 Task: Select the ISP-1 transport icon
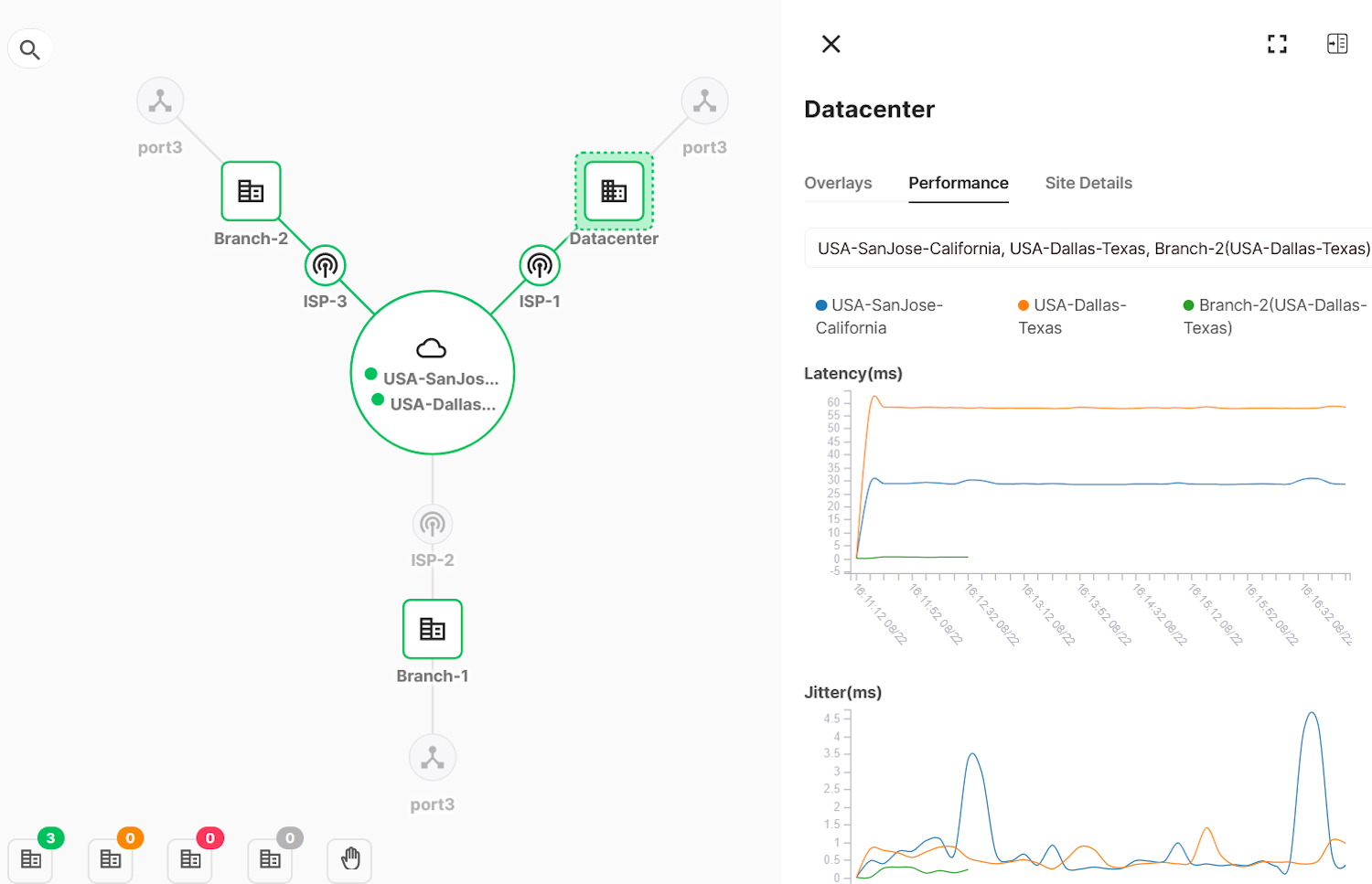pos(539,264)
